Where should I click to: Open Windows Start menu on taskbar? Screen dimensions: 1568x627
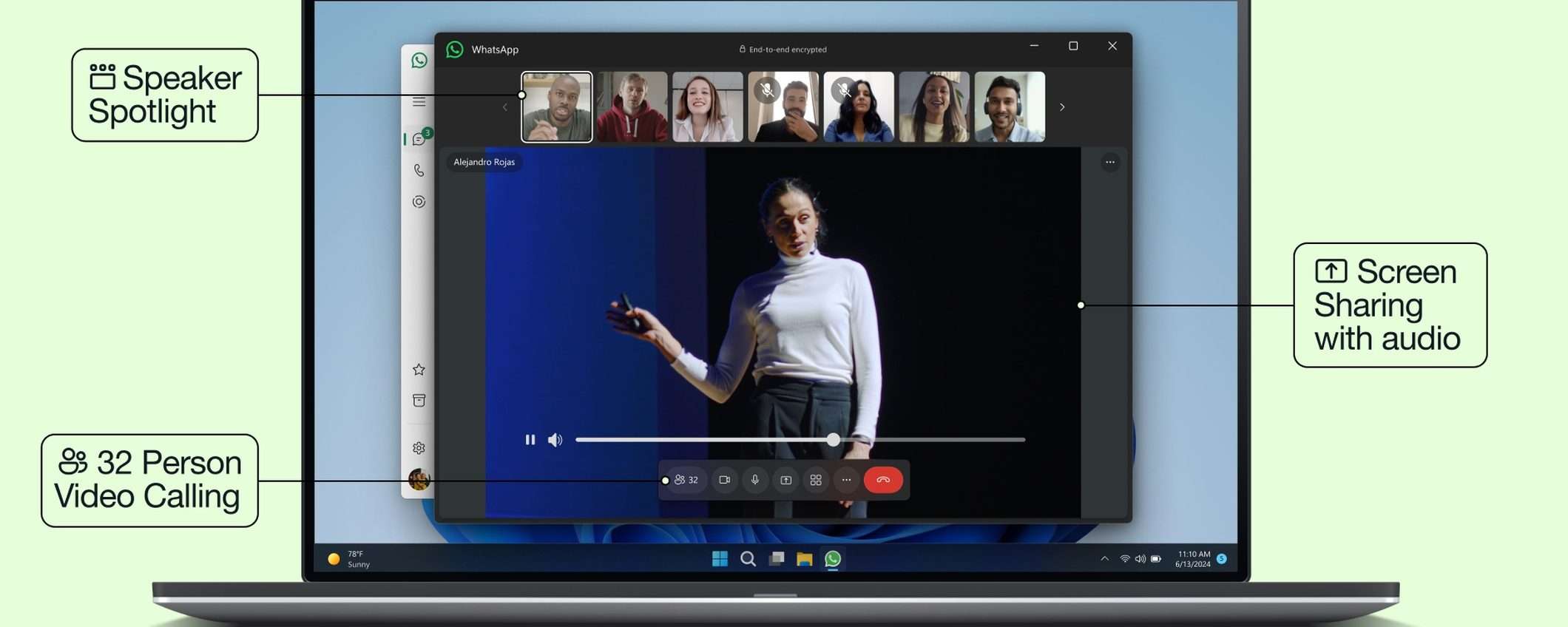[719, 559]
